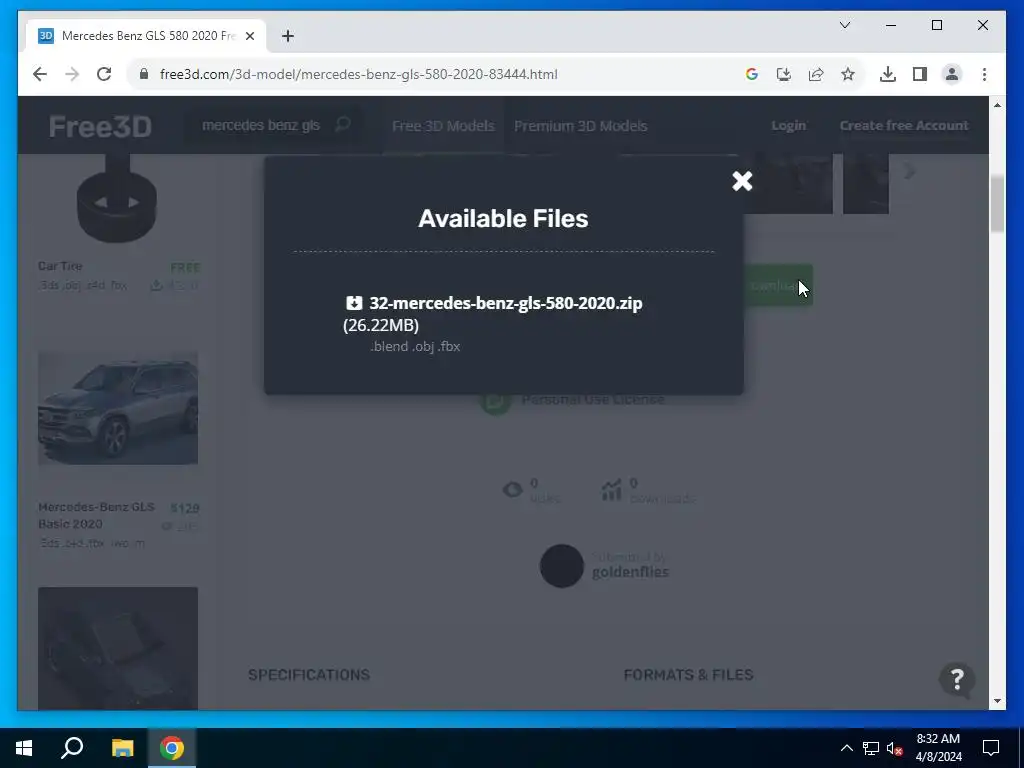The image size is (1024, 768).
Task: Click the Login link
Action: [x=788, y=125]
